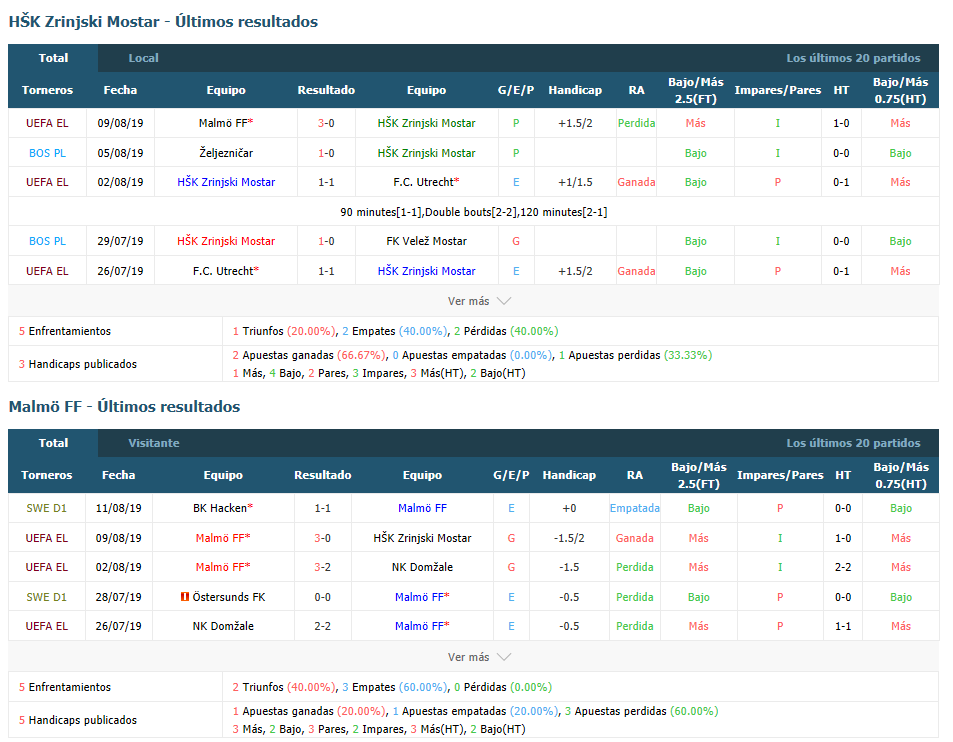953x742 pixels.
Task: Open Los últimos 20 partidos in Malmö section
Action: pos(853,443)
